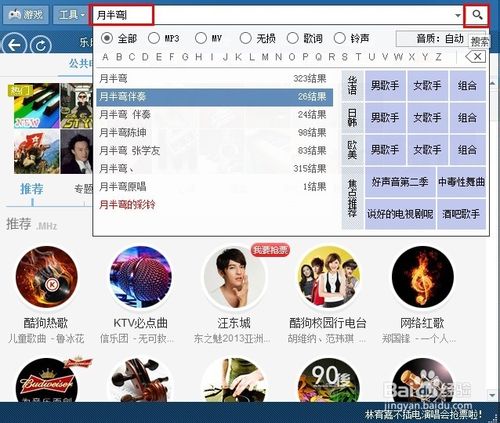Viewport: 500px width, 423px height.
Task: Choose suggestion 月半弯原唱
Action: pyautogui.click(x=214, y=187)
